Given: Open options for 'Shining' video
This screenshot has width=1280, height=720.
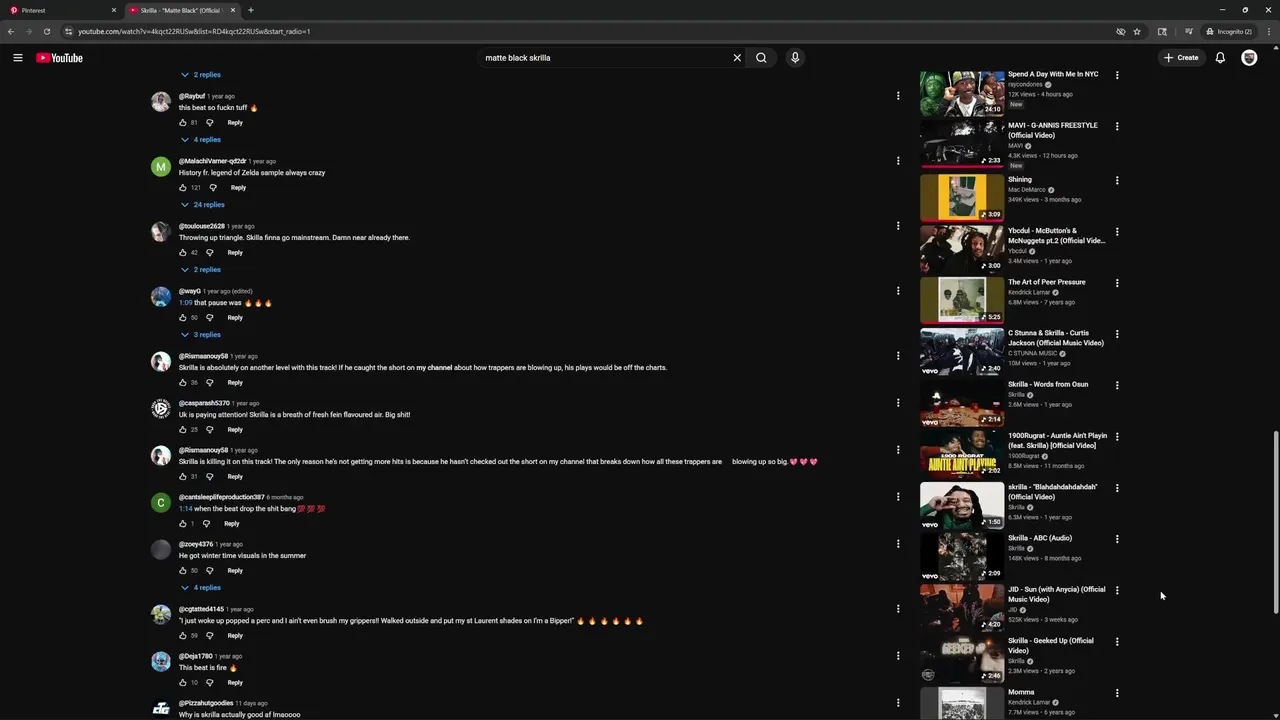Looking at the screenshot, I should [x=1117, y=181].
